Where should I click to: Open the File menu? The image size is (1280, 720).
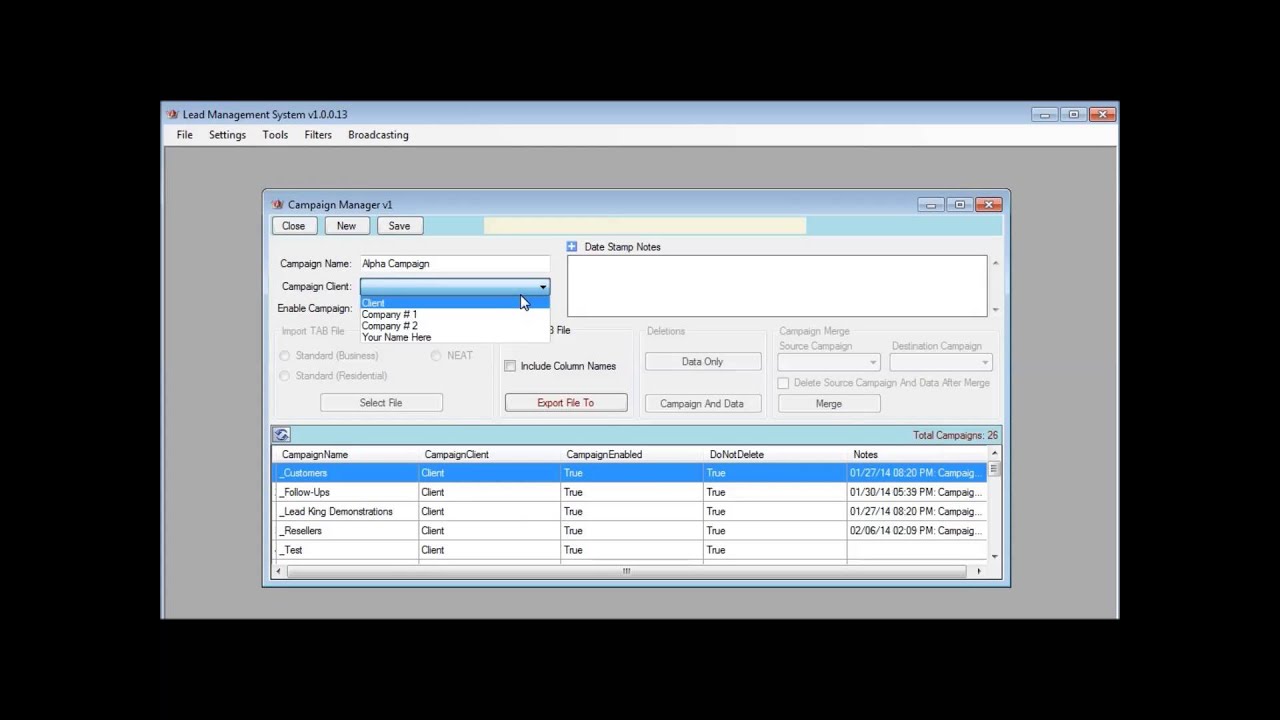coord(185,135)
